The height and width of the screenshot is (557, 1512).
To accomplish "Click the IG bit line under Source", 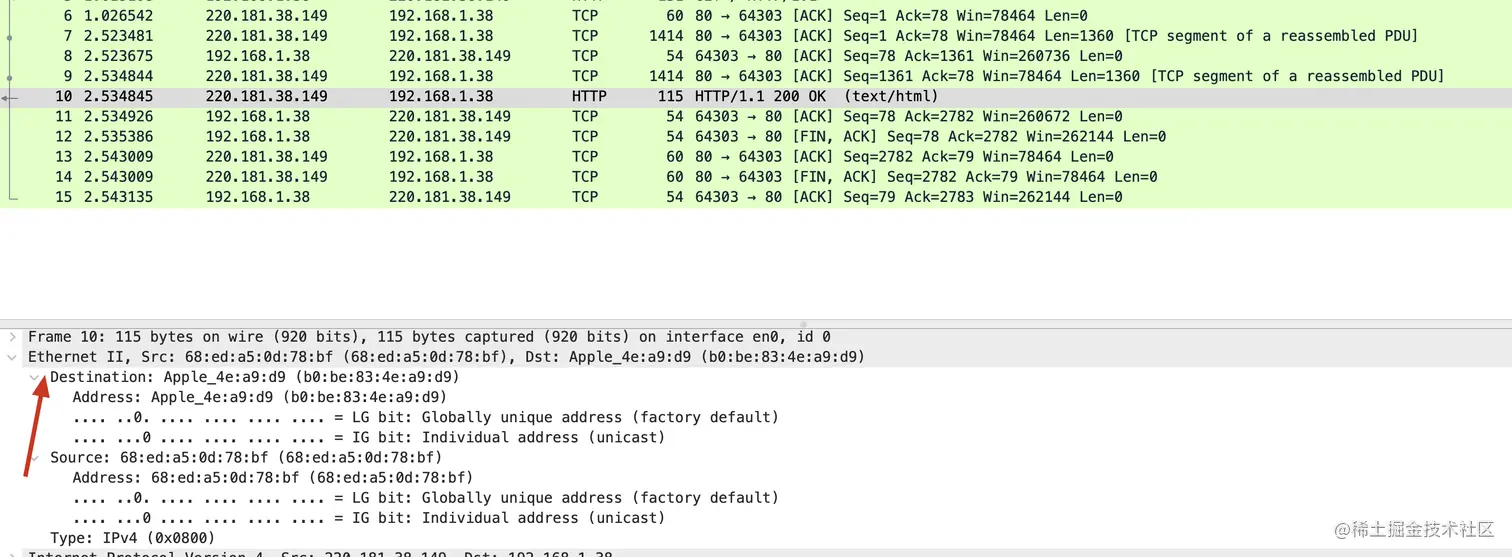I will pyautogui.click(x=368, y=518).
